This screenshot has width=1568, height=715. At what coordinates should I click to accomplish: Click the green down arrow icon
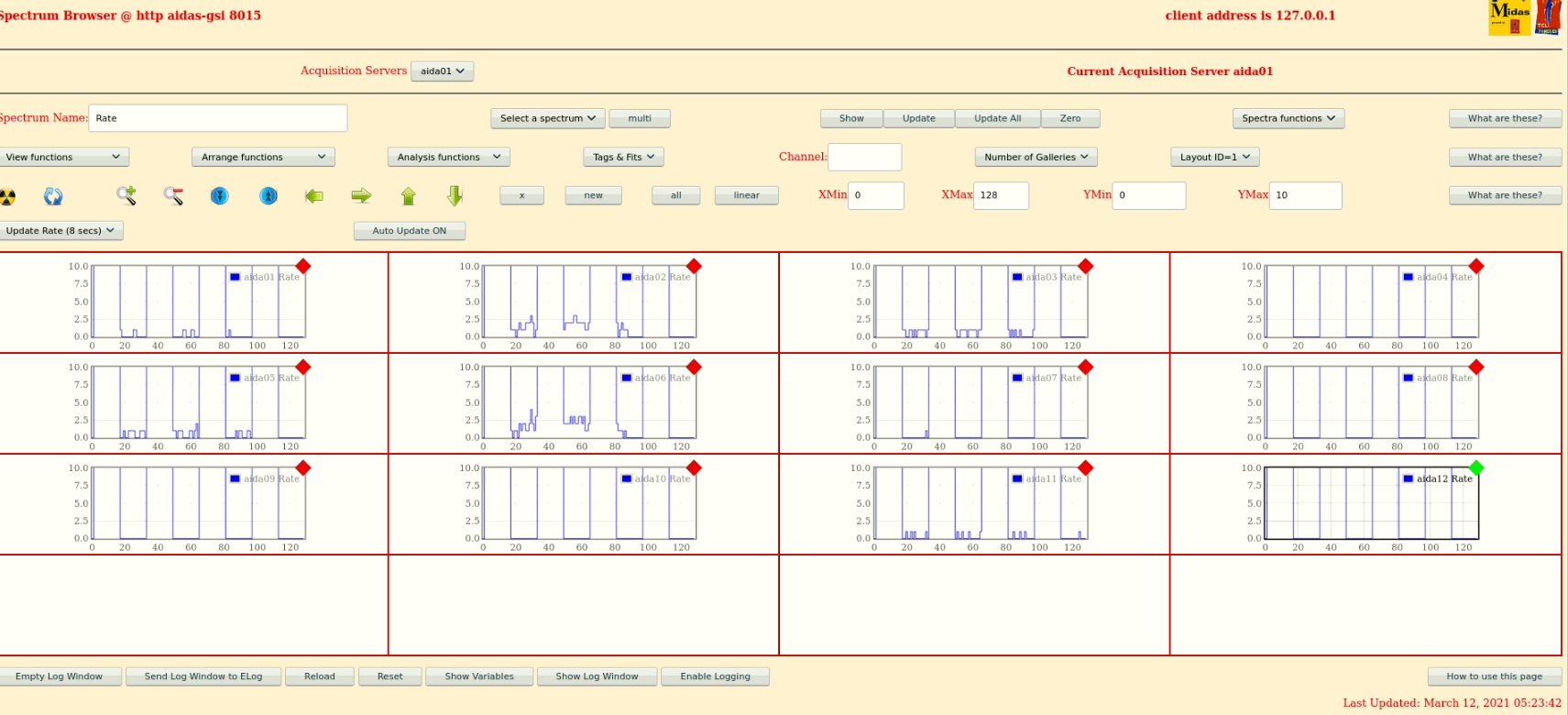click(455, 195)
